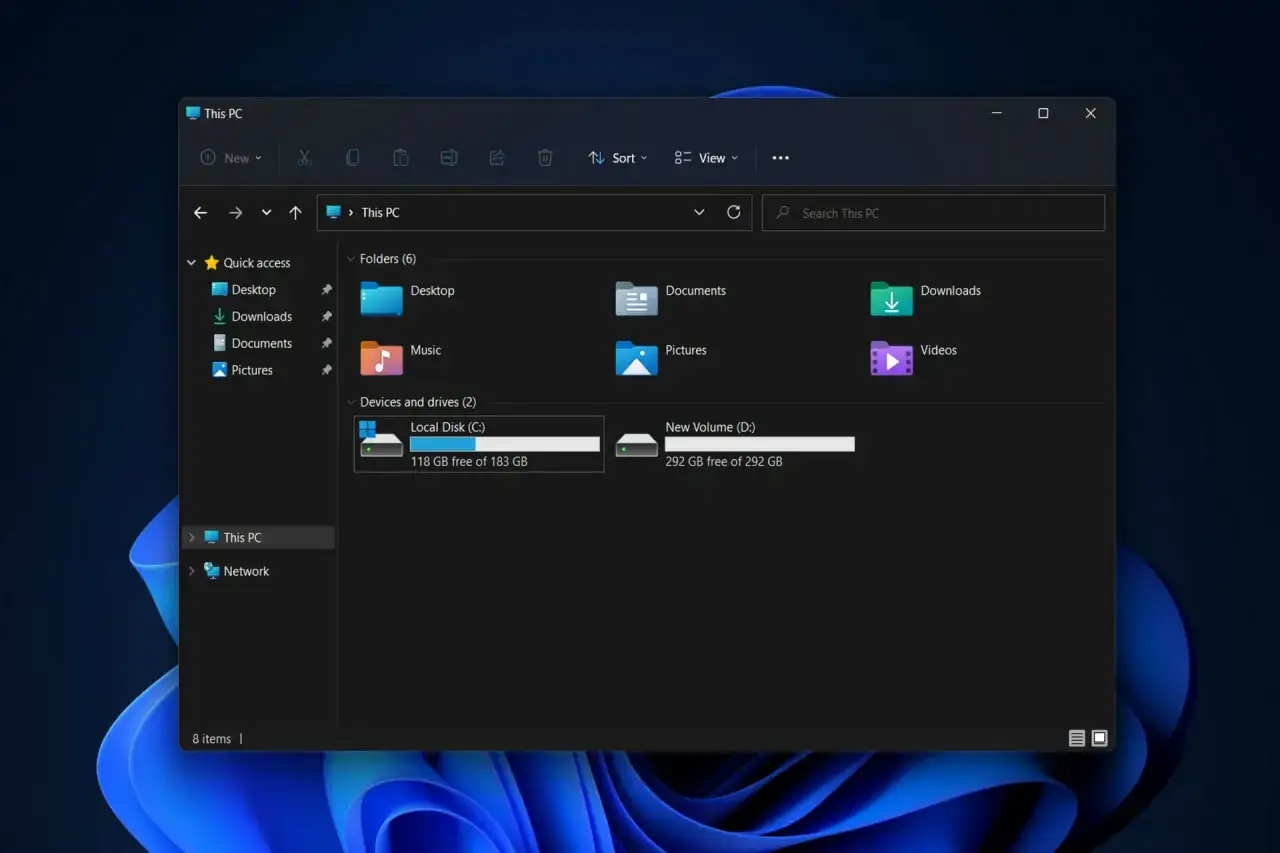
Task: Open recent locations dropdown chevron
Action: click(266, 213)
